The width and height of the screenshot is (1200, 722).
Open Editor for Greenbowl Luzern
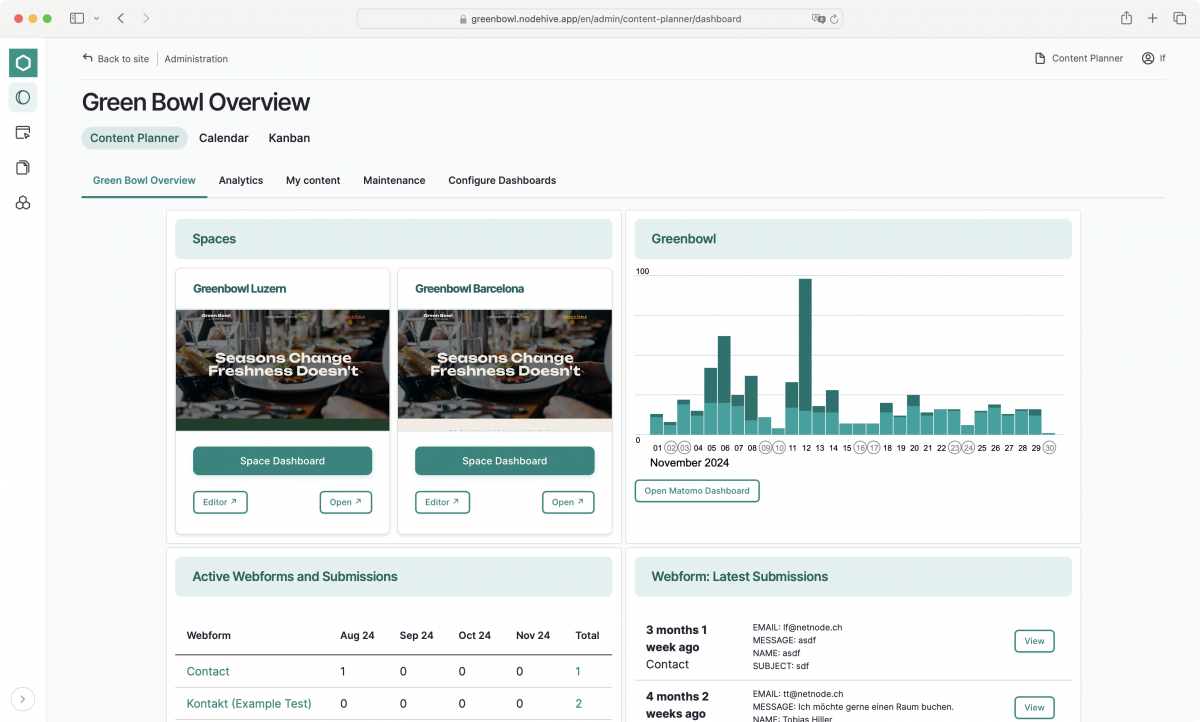(x=220, y=502)
